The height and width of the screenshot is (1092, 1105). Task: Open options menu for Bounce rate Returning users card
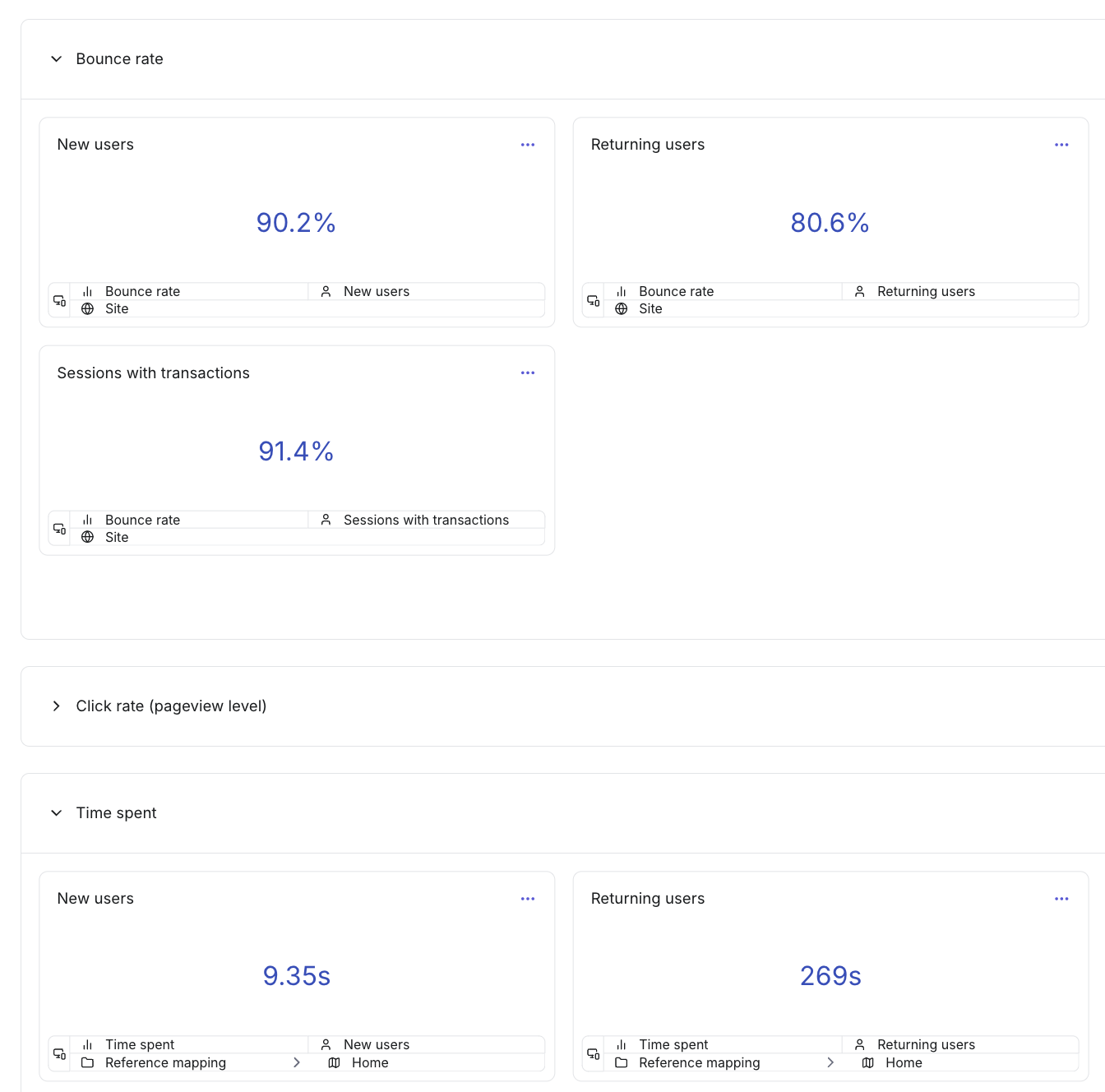pos(1061,145)
